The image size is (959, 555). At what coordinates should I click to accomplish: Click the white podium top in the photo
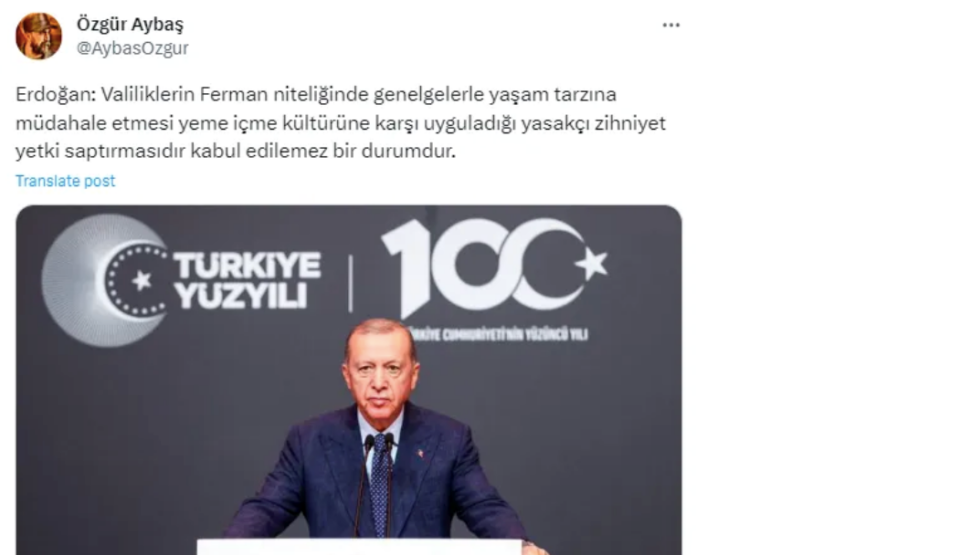tap(361, 547)
